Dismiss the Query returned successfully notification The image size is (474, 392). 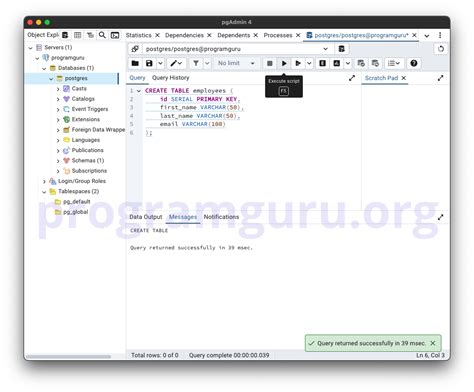(433, 343)
